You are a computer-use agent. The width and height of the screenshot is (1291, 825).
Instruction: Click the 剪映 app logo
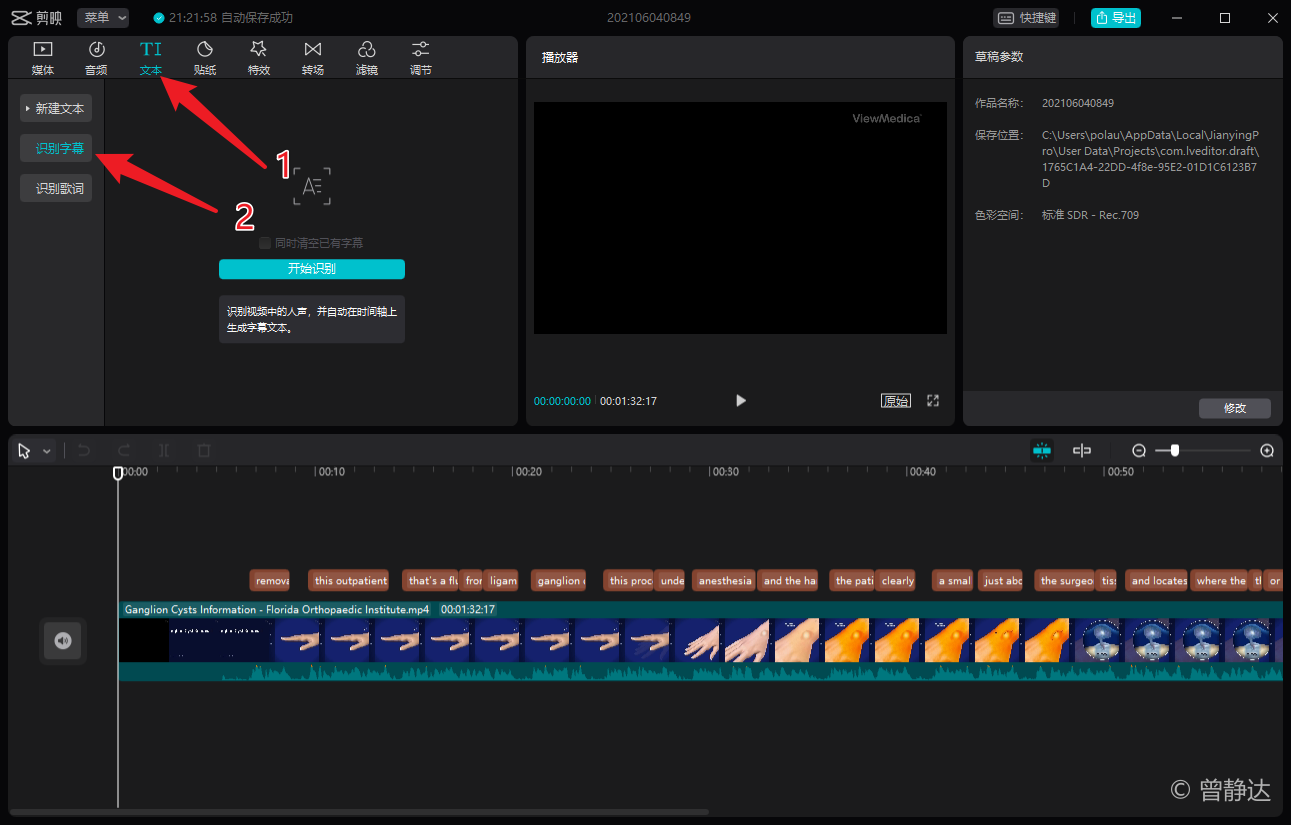point(36,18)
